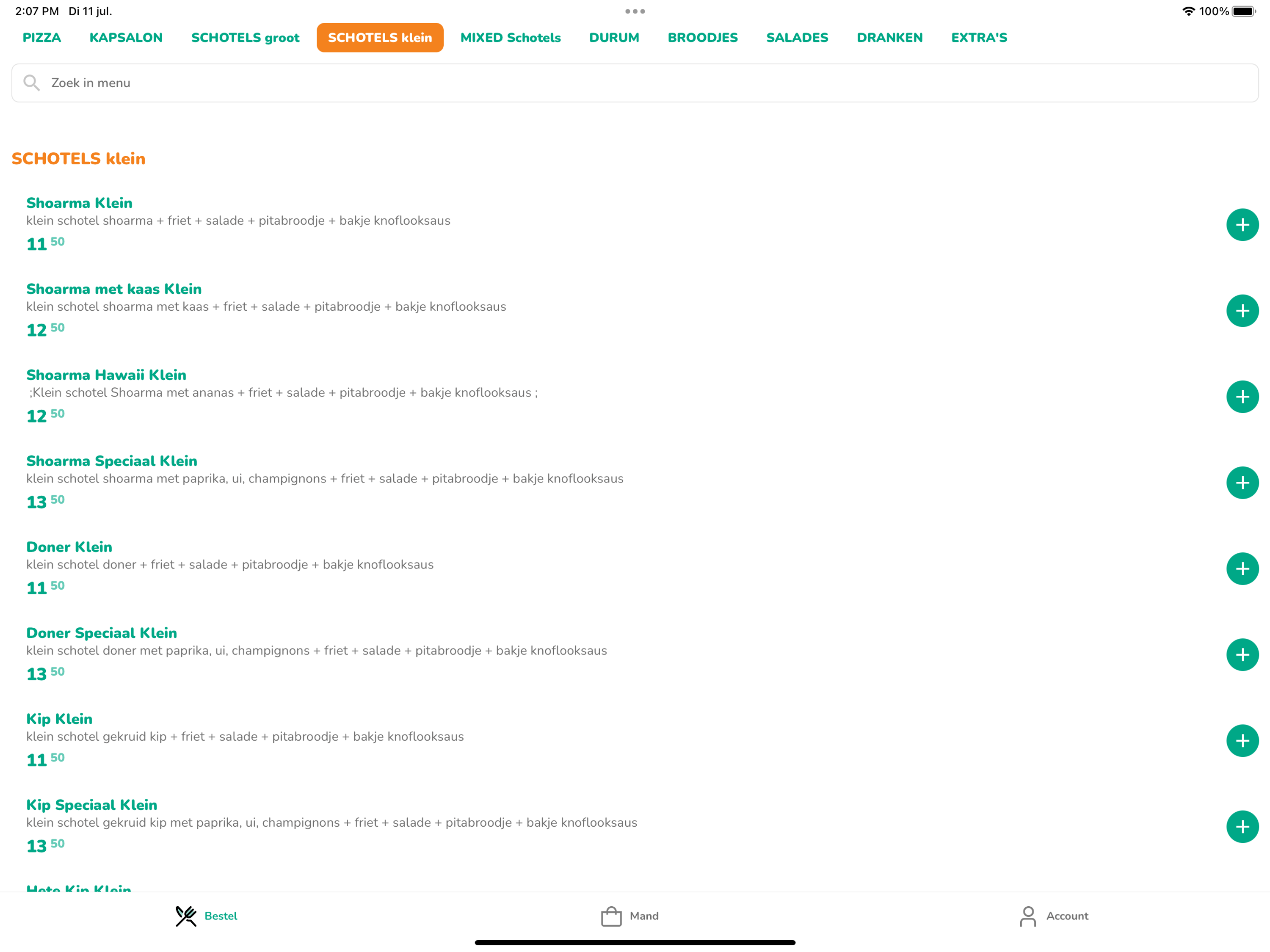The image size is (1270, 952).
Task: Click the Bestel icon at the bottom
Action: point(185,916)
